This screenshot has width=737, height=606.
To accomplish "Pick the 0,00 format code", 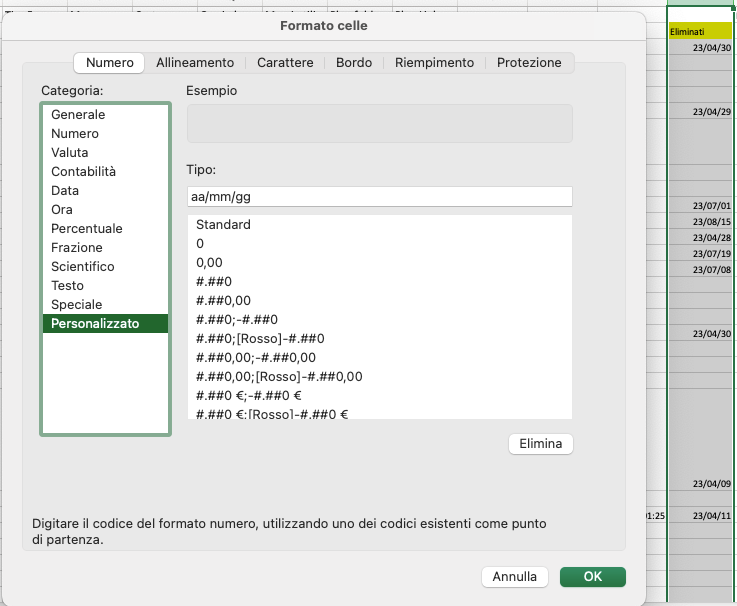I will 380,262.
